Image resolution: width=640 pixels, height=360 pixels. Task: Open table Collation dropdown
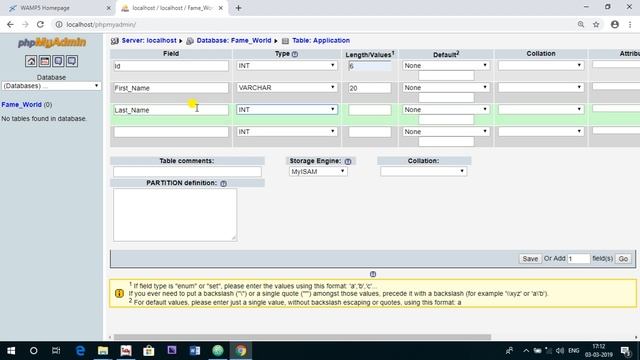(423, 171)
